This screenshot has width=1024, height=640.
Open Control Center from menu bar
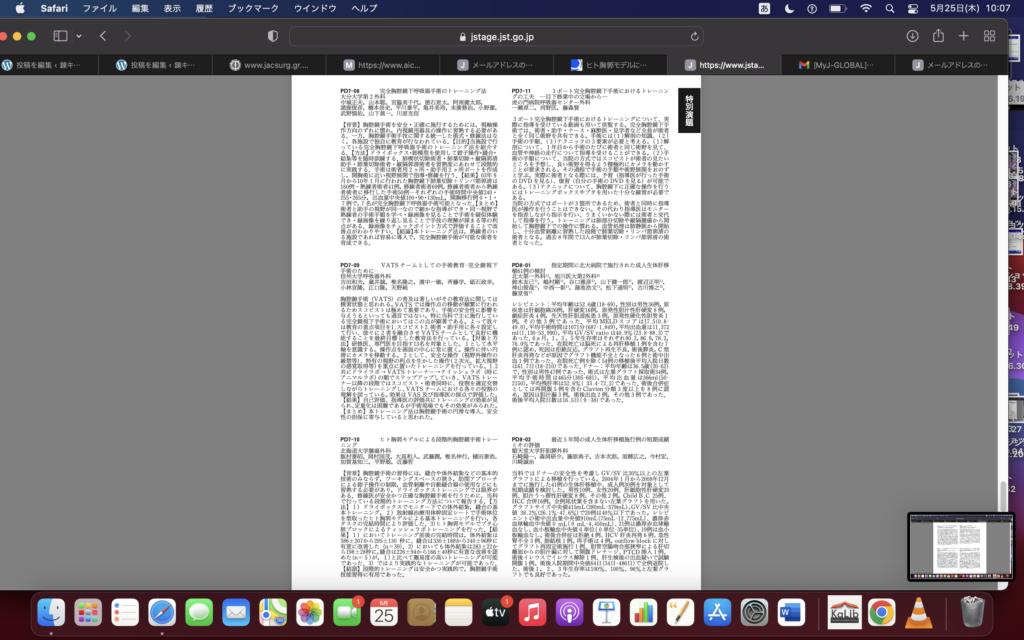point(915,8)
